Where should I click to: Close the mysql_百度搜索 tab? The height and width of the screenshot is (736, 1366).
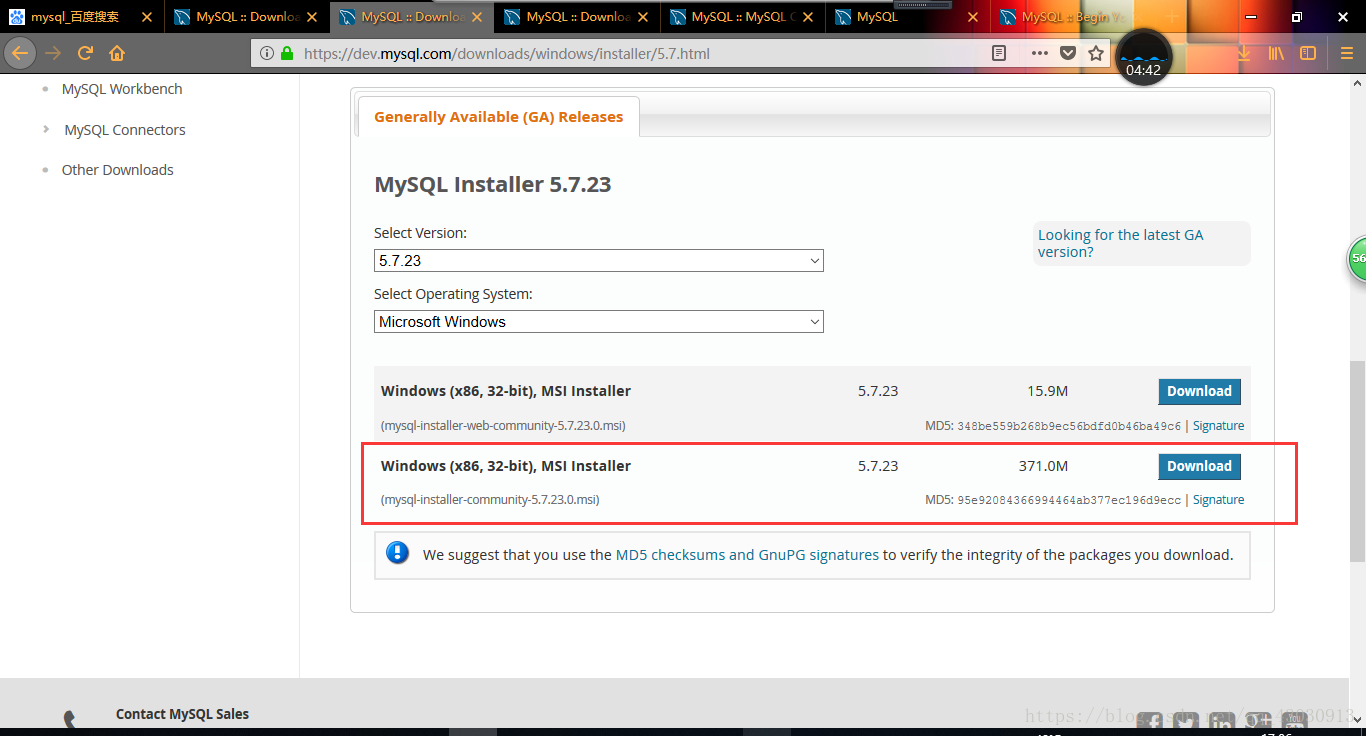click(x=147, y=17)
